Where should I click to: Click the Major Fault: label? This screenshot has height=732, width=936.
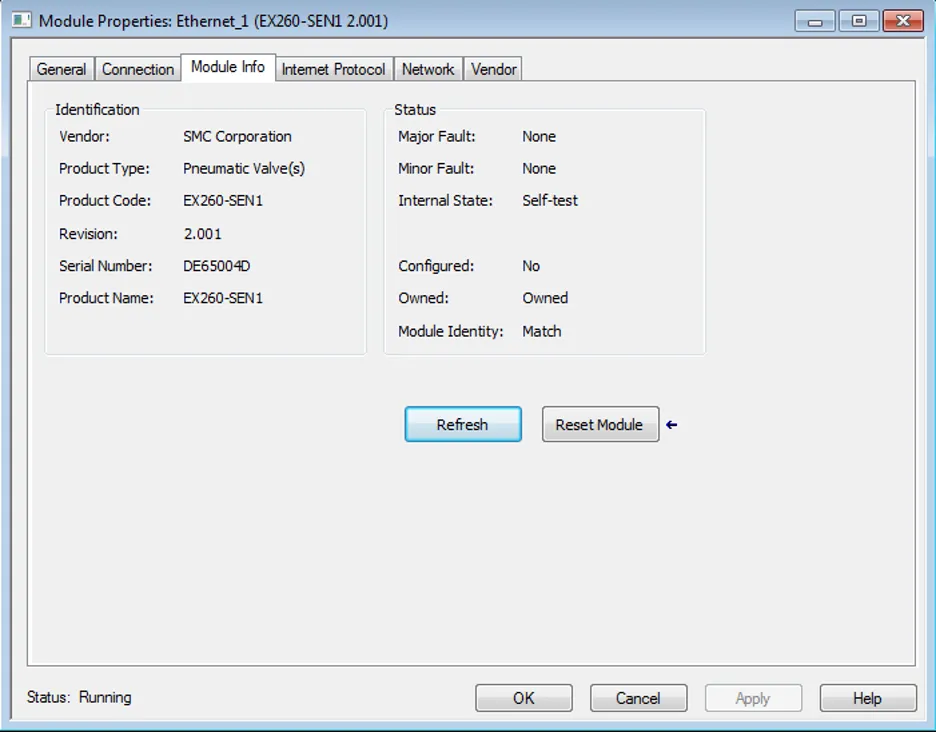tap(437, 136)
